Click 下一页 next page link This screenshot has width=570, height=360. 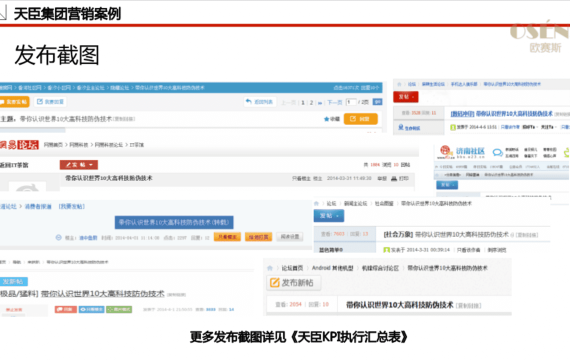[x=334, y=103]
